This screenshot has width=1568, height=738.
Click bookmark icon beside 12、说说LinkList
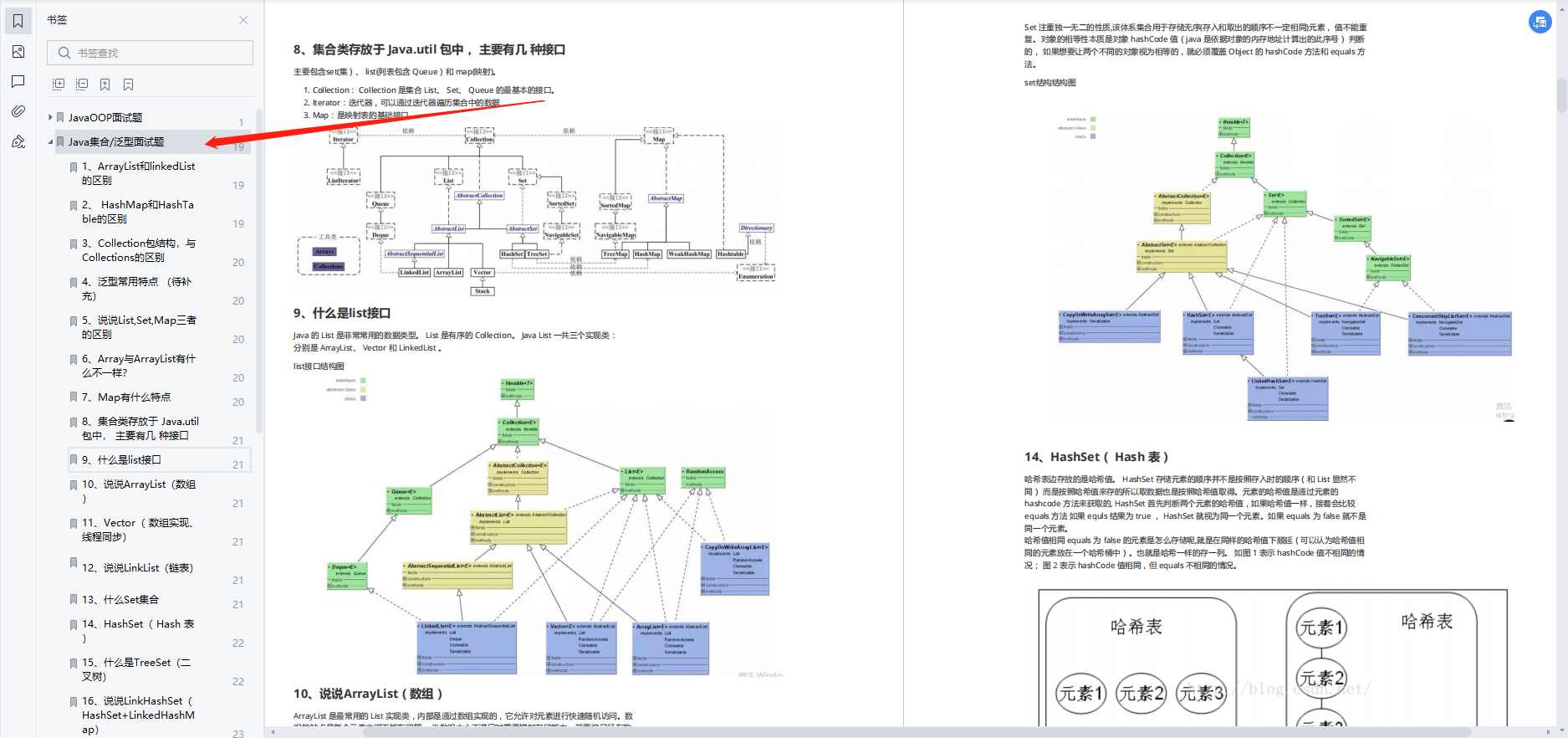(74, 563)
